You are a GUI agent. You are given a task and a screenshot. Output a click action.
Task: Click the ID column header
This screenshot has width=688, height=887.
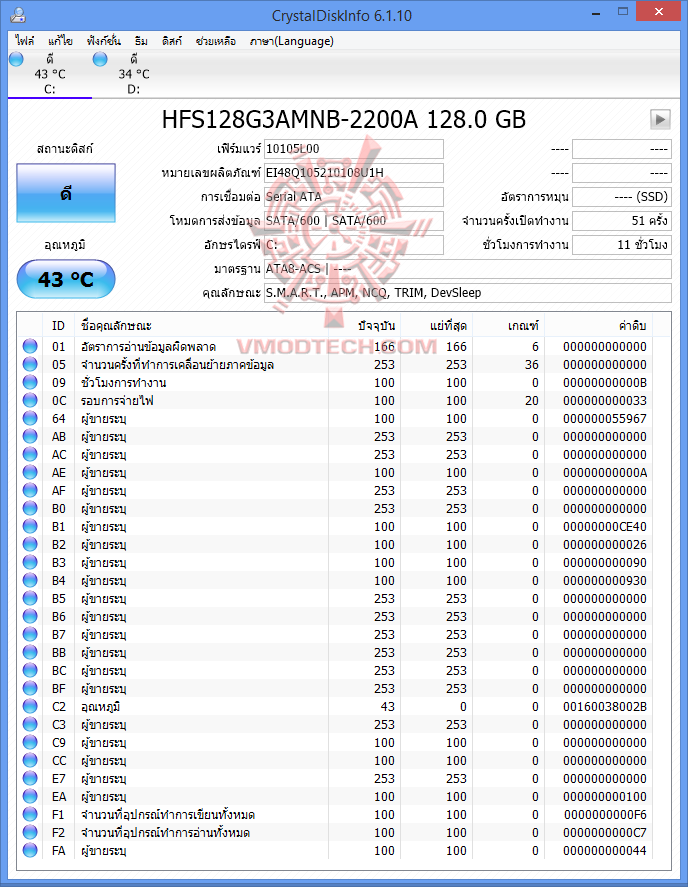[x=59, y=326]
